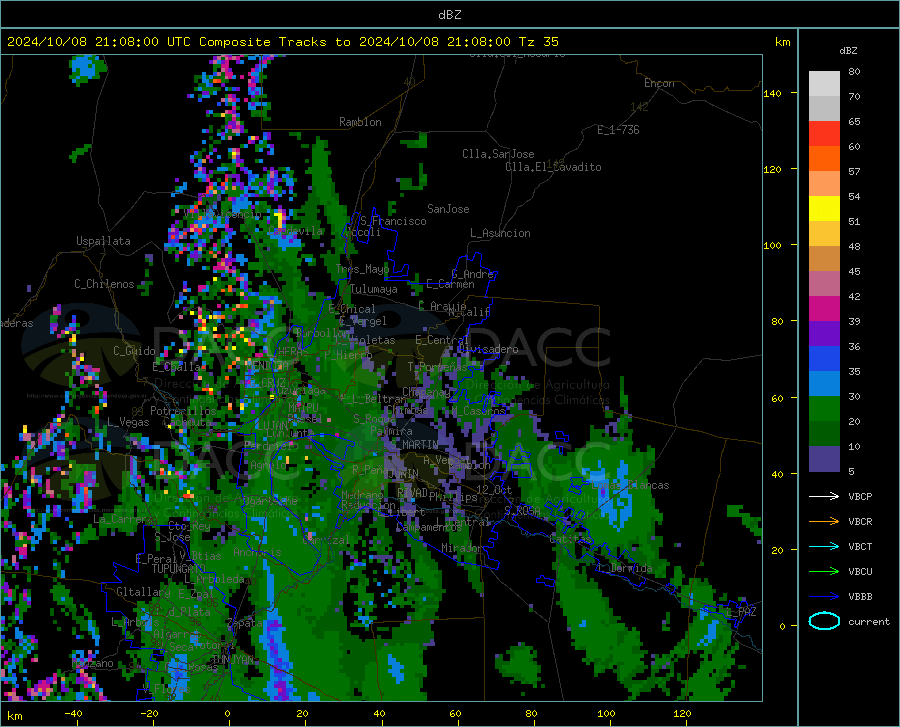Click the 'VBBB' legend label

click(x=860, y=596)
